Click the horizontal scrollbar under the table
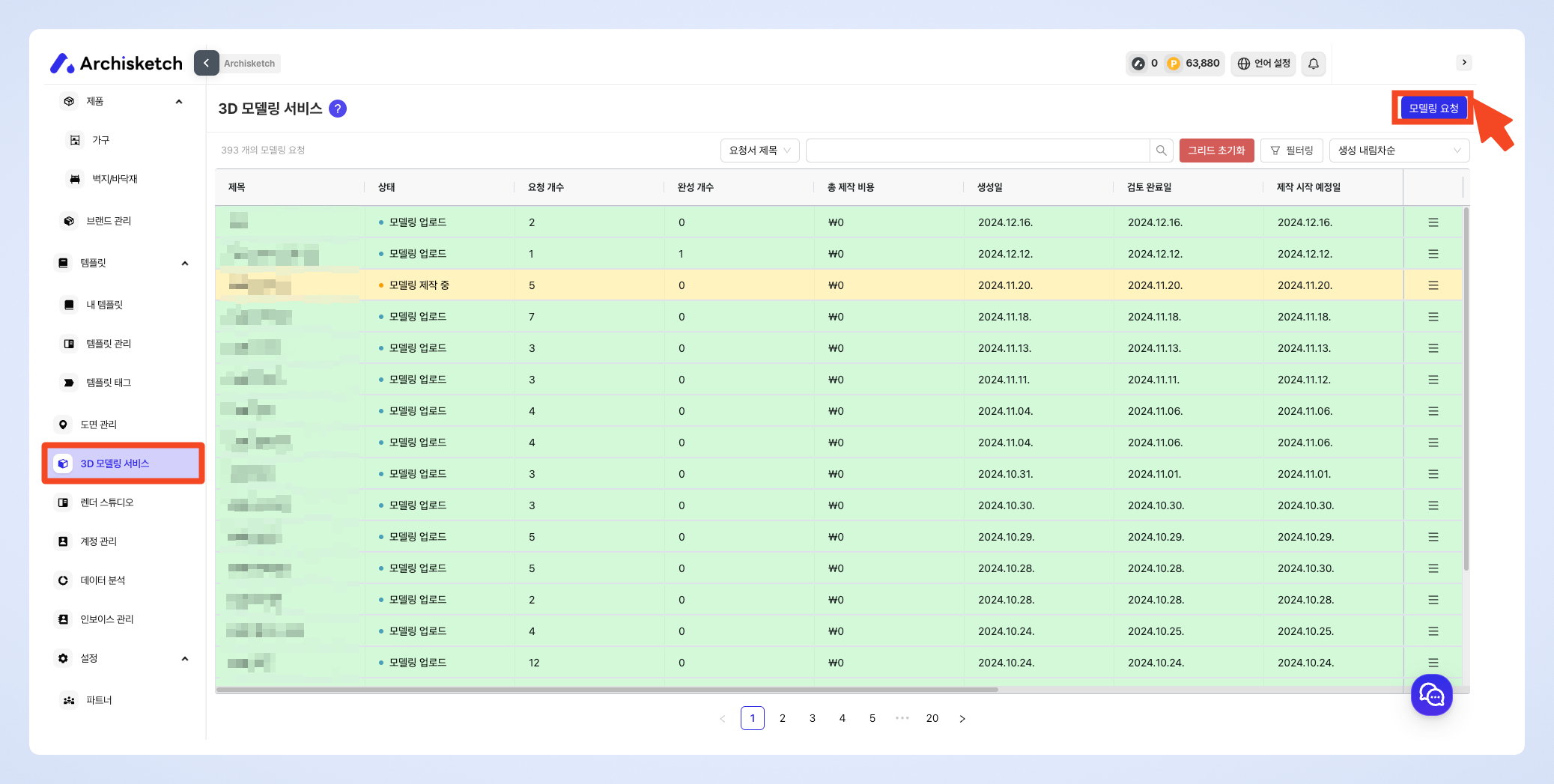The width and height of the screenshot is (1554, 784). click(x=607, y=689)
